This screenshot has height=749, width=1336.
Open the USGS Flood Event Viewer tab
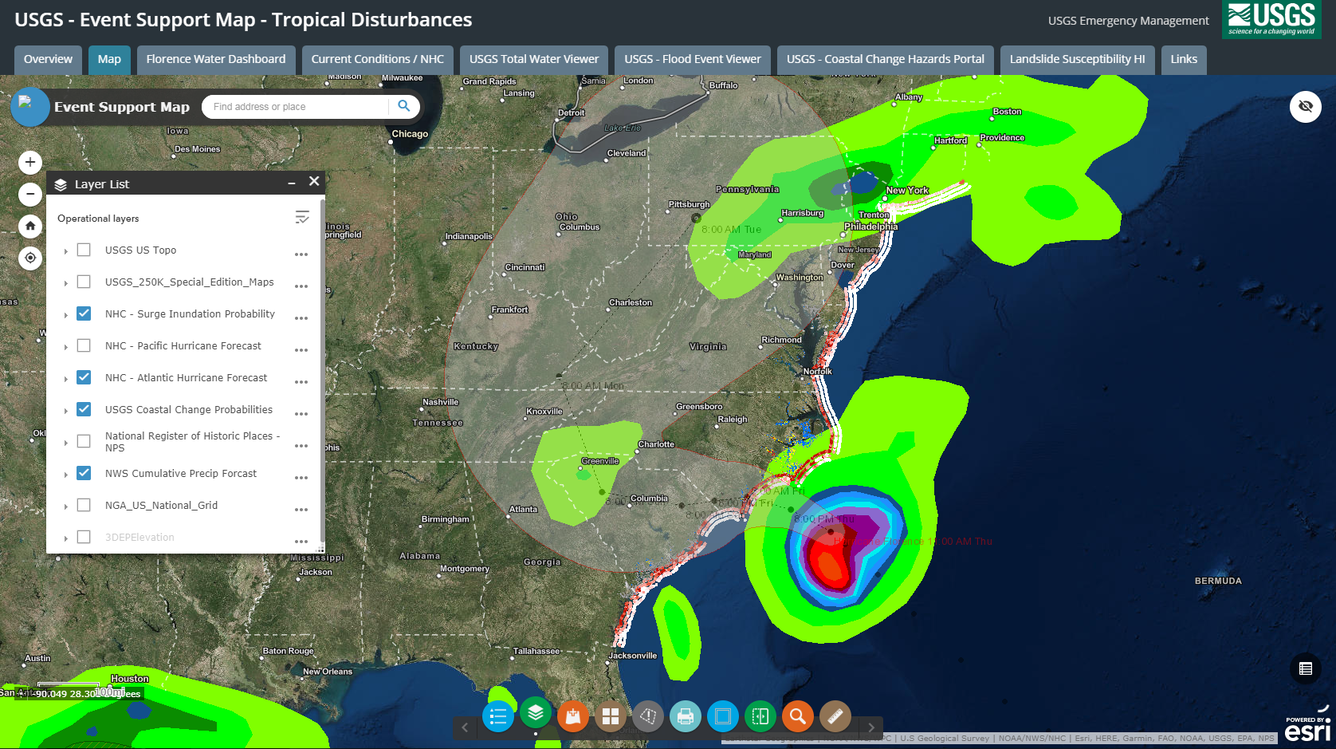tap(691, 59)
